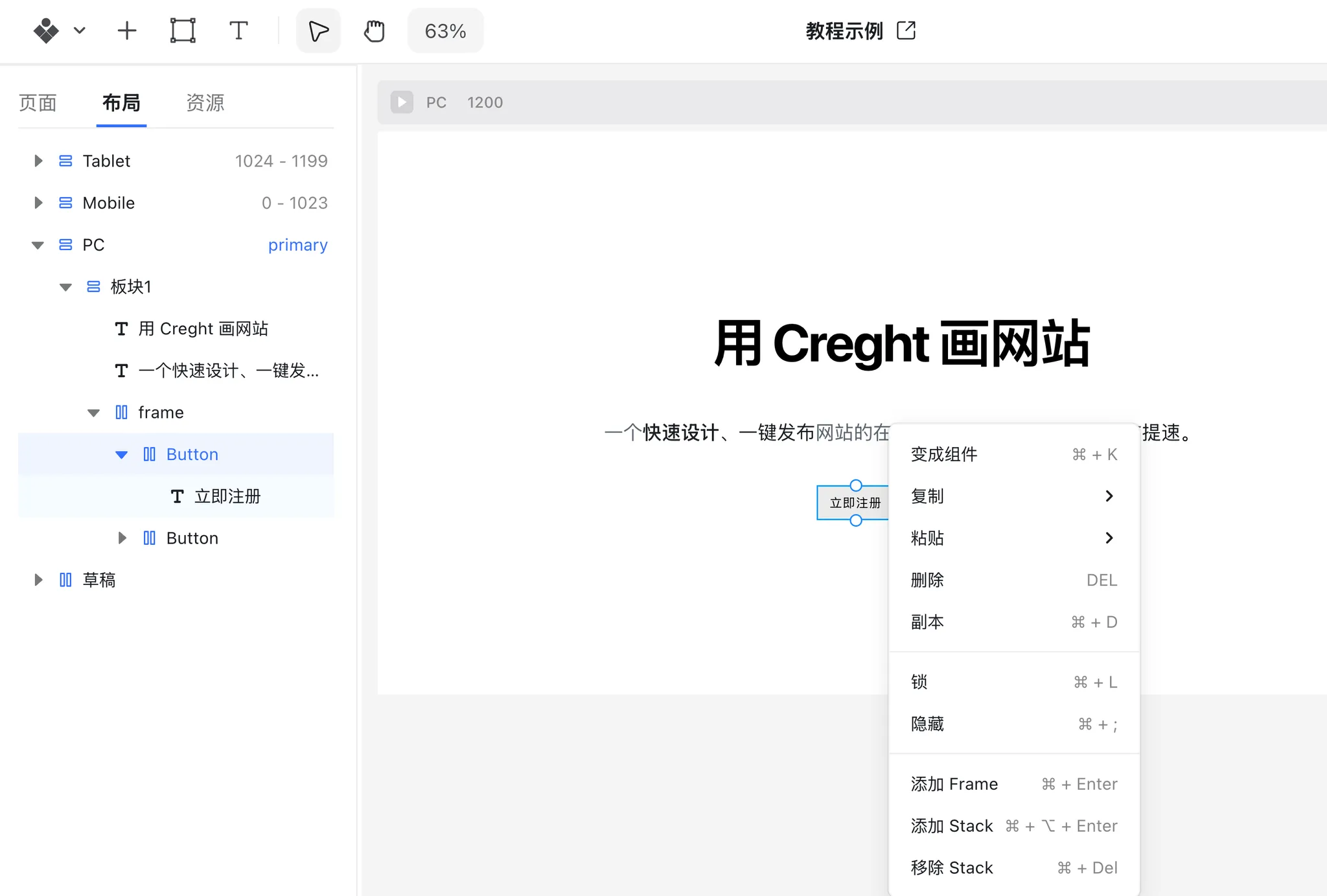Click the project title 教程示例
Viewport: 1327px width, 896px height.
[844, 30]
